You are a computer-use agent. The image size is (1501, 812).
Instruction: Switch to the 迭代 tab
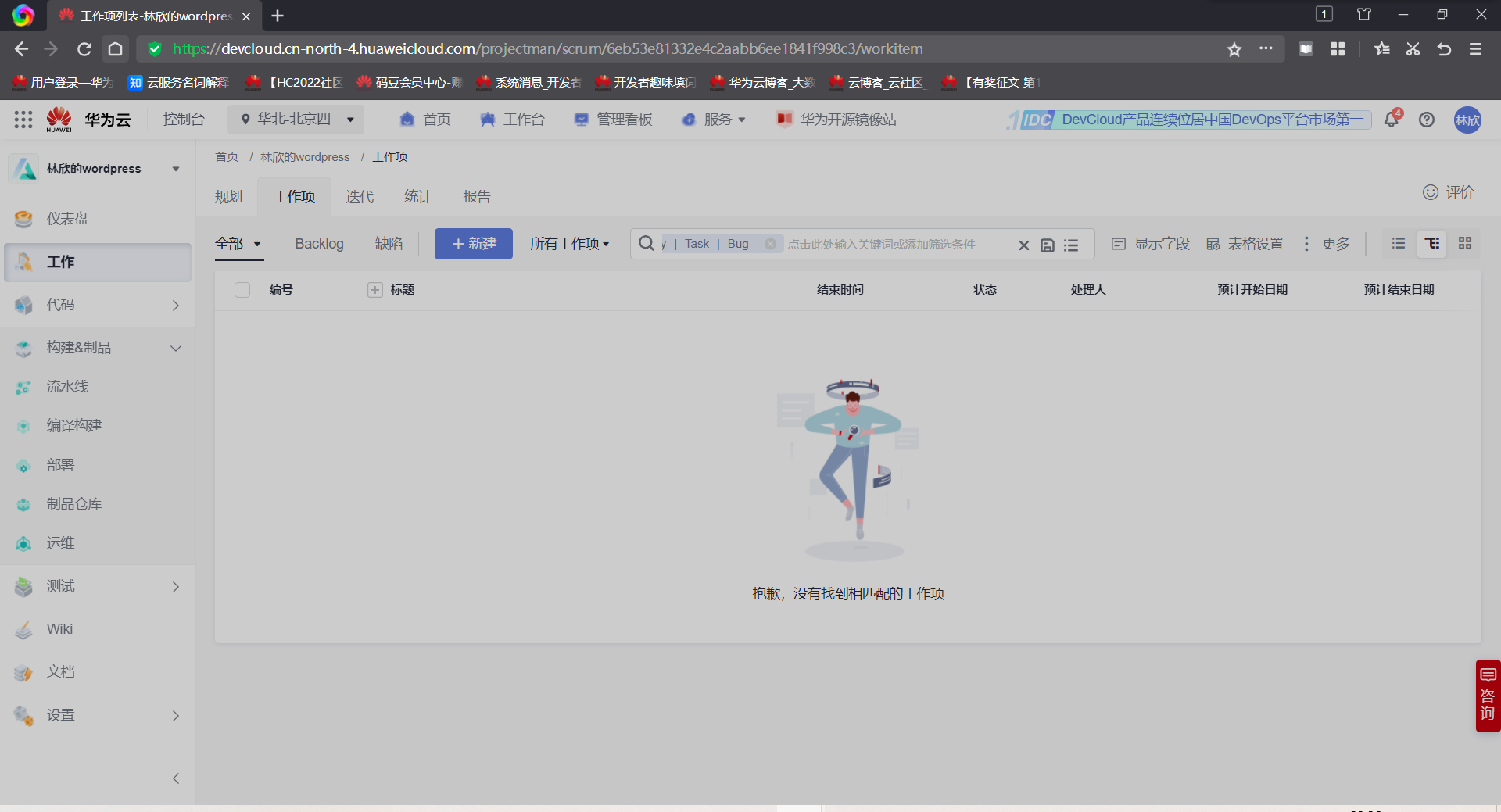tap(360, 197)
